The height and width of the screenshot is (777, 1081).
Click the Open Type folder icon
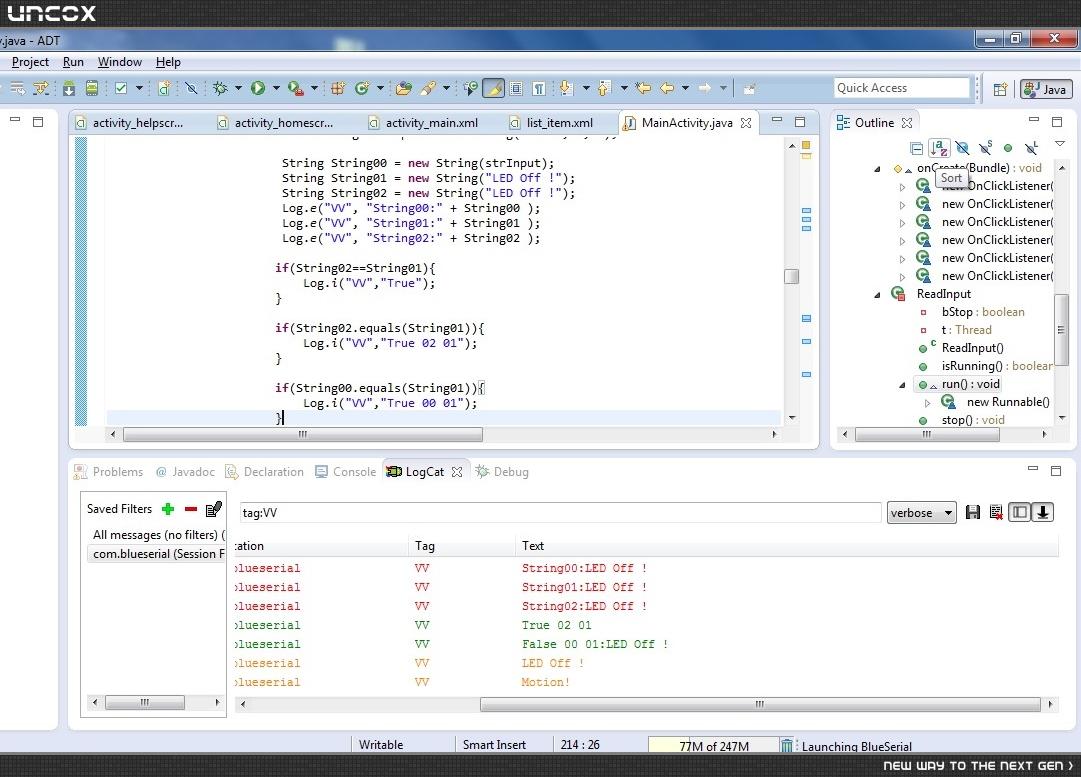[x=404, y=88]
